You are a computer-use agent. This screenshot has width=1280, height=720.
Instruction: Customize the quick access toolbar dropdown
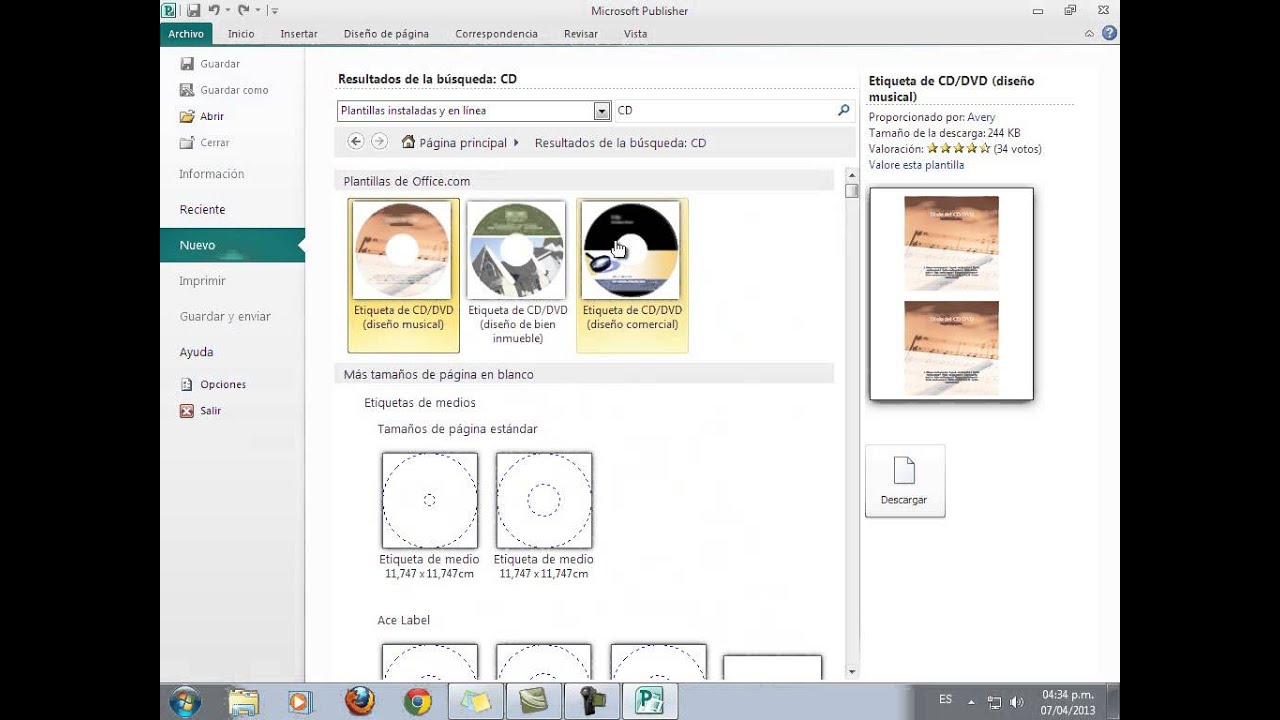275,10
